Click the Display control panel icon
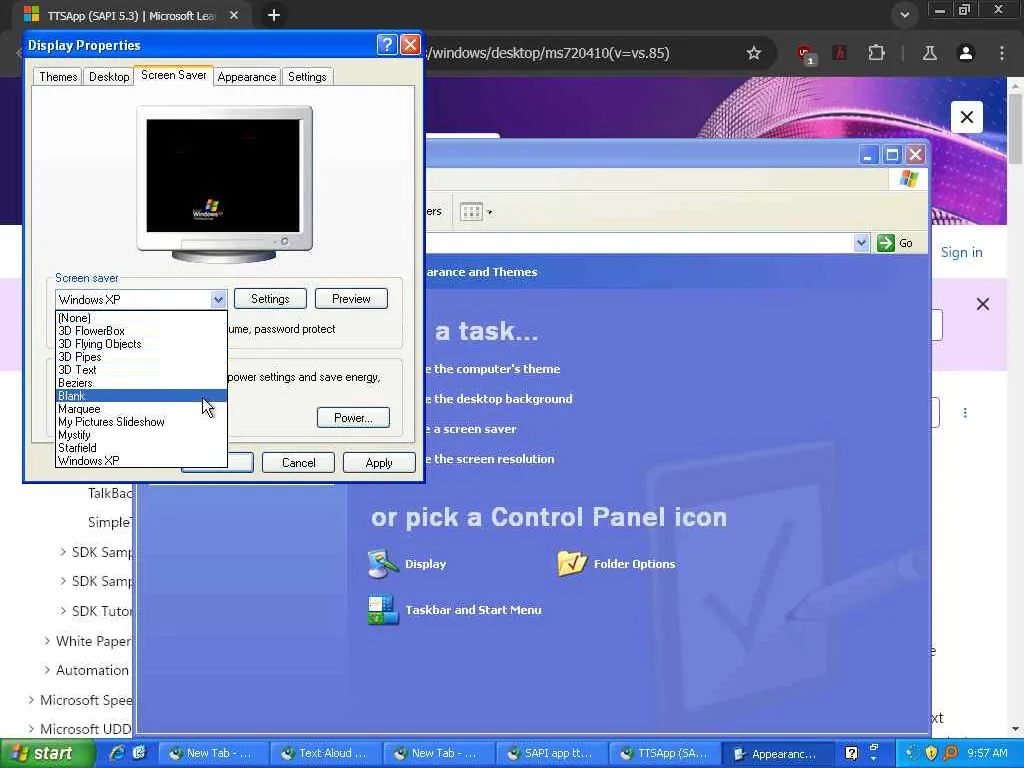 (x=383, y=564)
